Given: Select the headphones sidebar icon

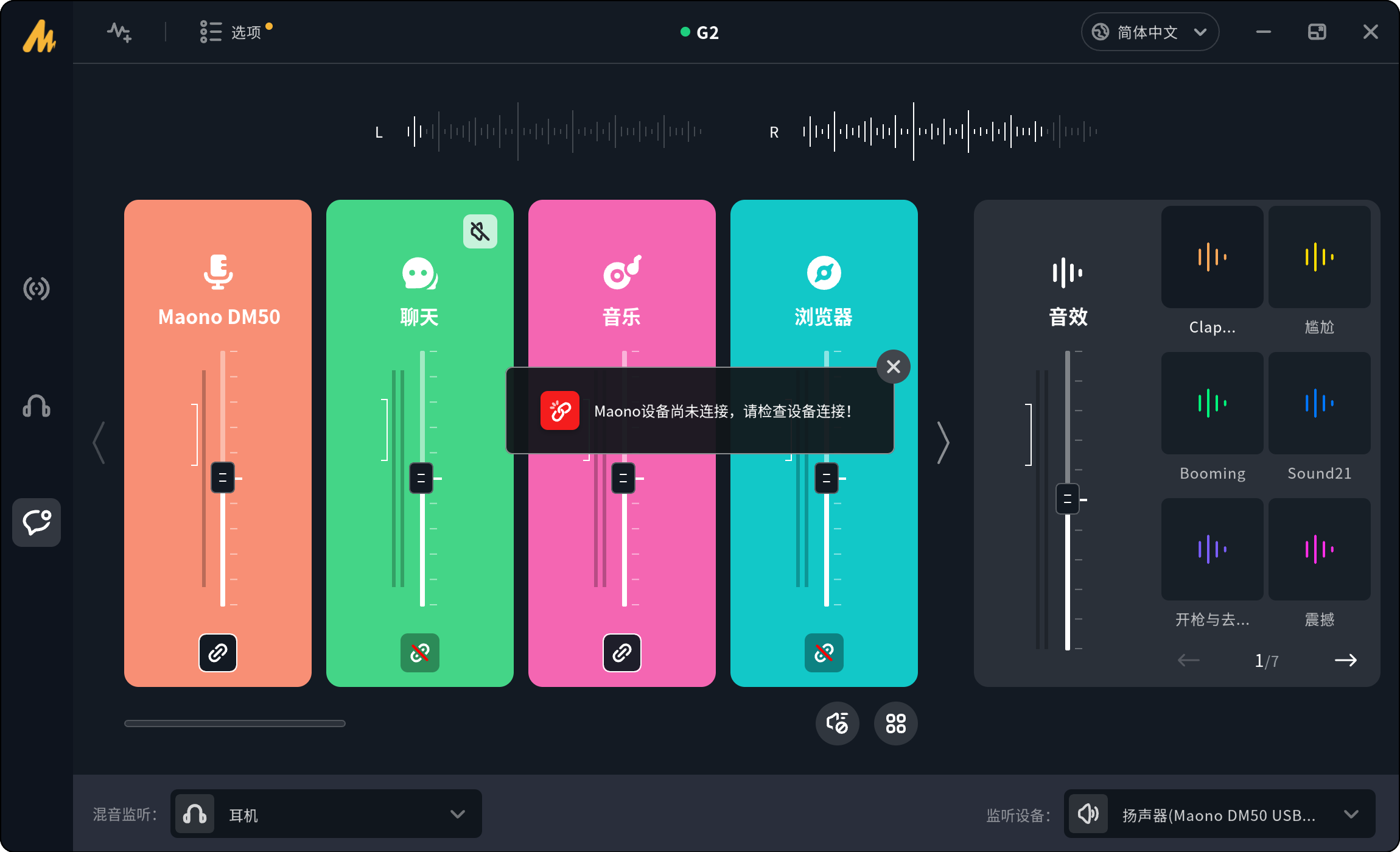Looking at the screenshot, I should coord(37,406).
